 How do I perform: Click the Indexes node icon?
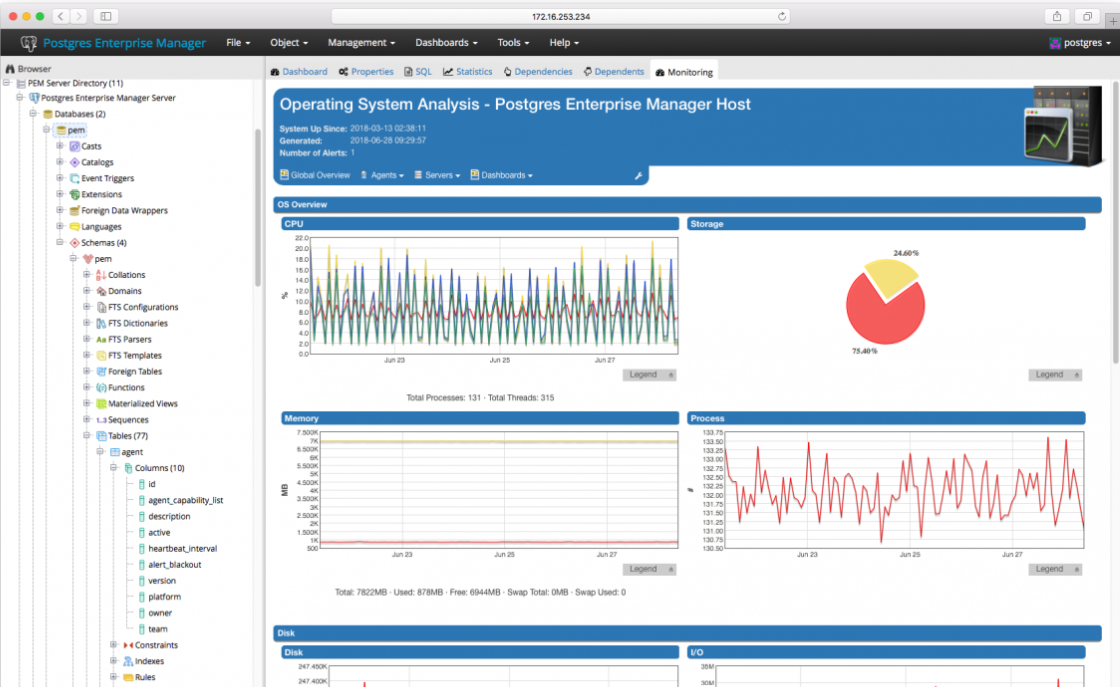click(x=129, y=661)
